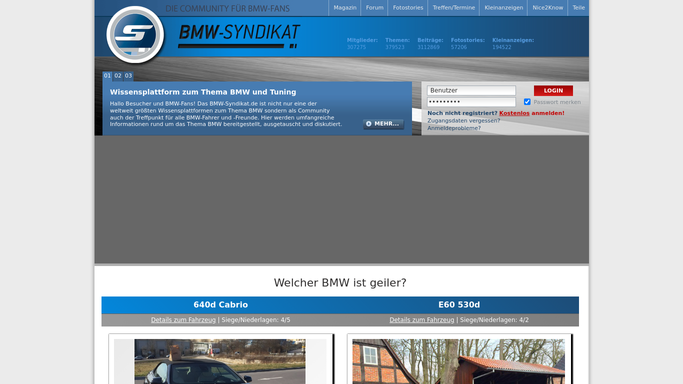Click the 640d Cabrio heading

click(221, 305)
